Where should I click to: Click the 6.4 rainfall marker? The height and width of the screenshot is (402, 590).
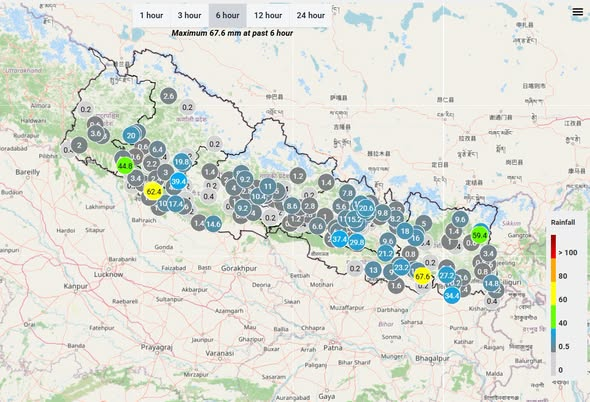[x=157, y=149]
